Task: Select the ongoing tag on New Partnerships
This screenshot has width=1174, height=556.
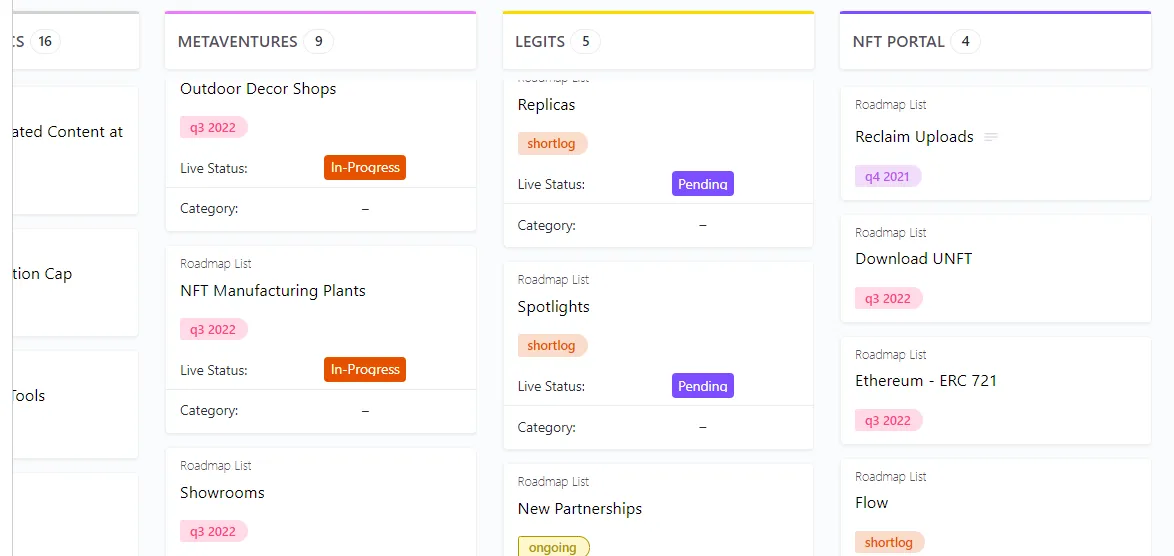Action: pyautogui.click(x=553, y=547)
